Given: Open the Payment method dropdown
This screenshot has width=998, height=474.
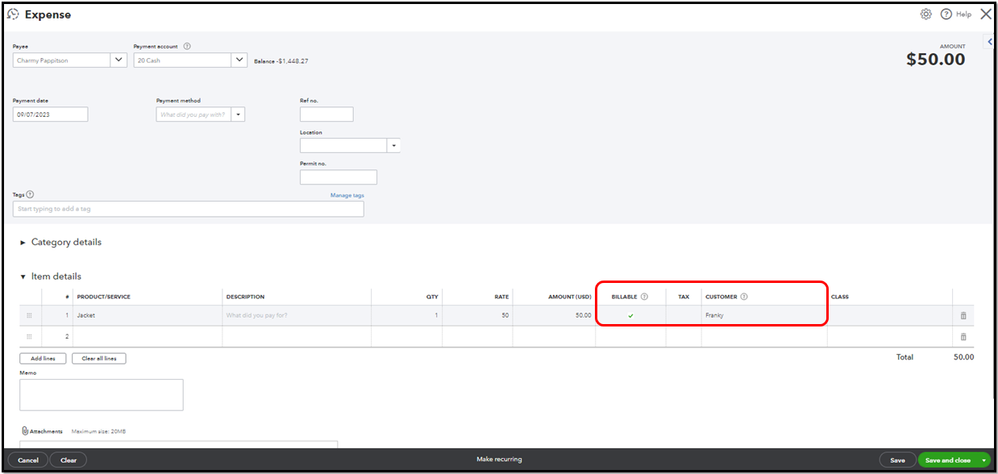Looking at the screenshot, I should click(x=238, y=115).
